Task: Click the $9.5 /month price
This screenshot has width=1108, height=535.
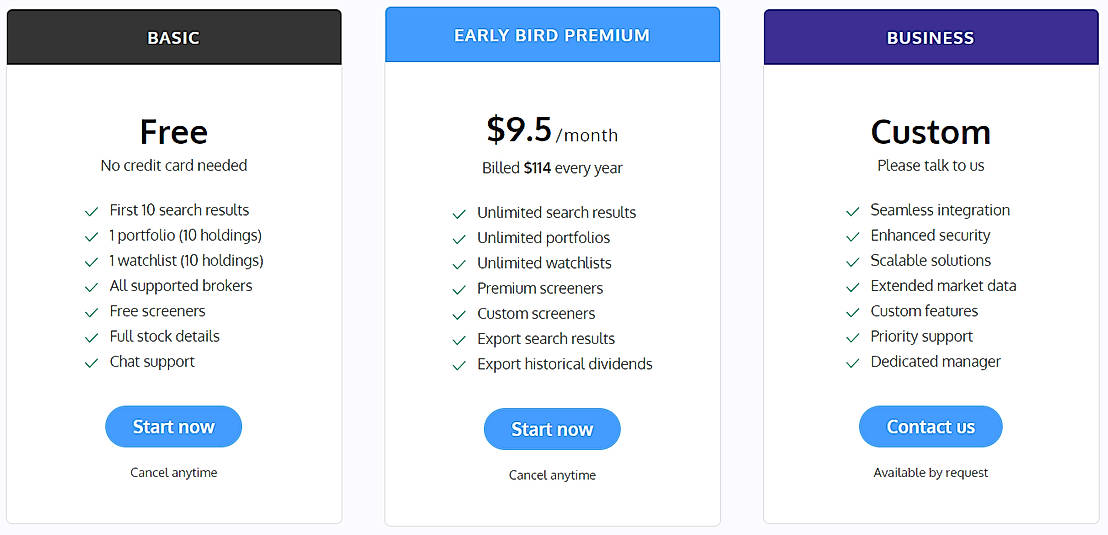Action: pyautogui.click(x=552, y=131)
